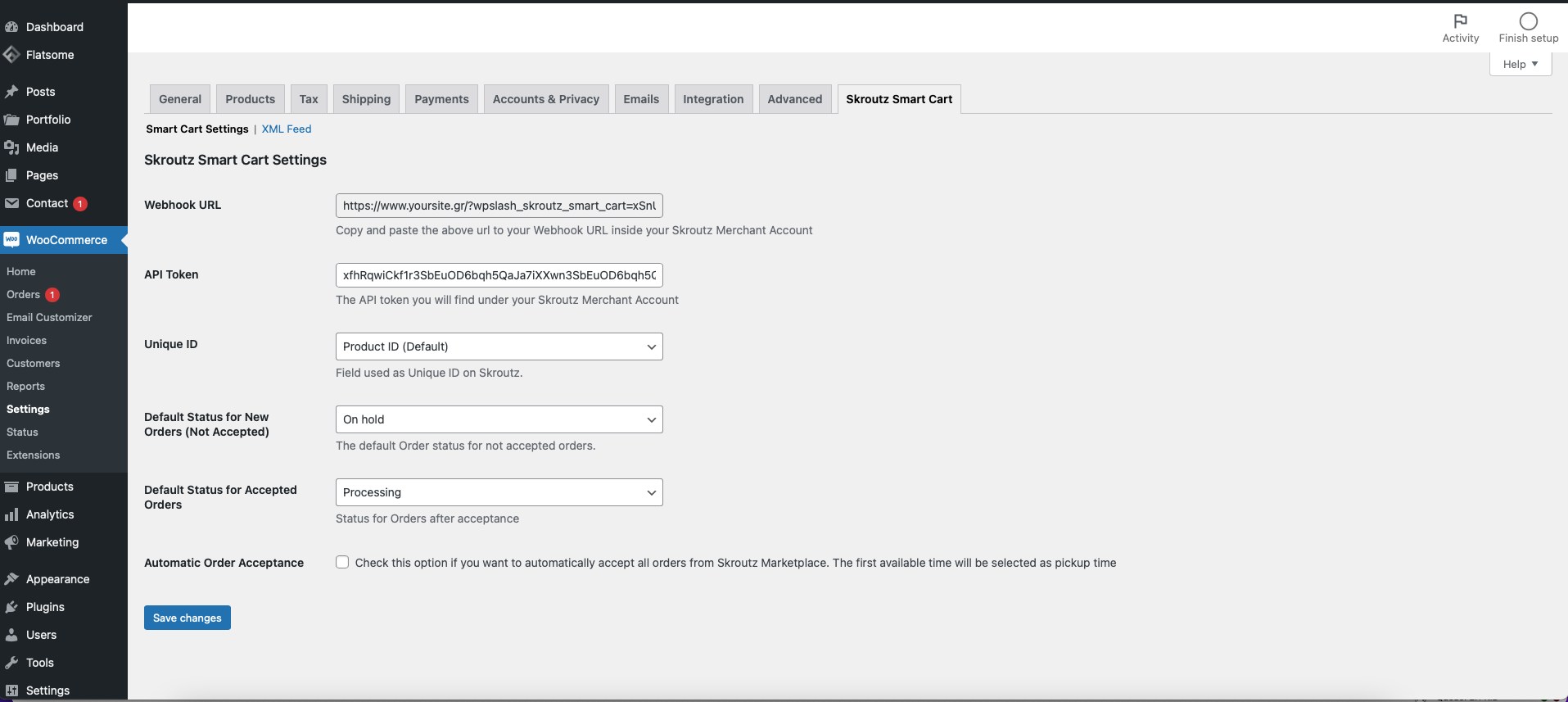The width and height of the screenshot is (1568, 702).
Task: Enable Automatic Order Acceptance checkbox
Action: 342,562
